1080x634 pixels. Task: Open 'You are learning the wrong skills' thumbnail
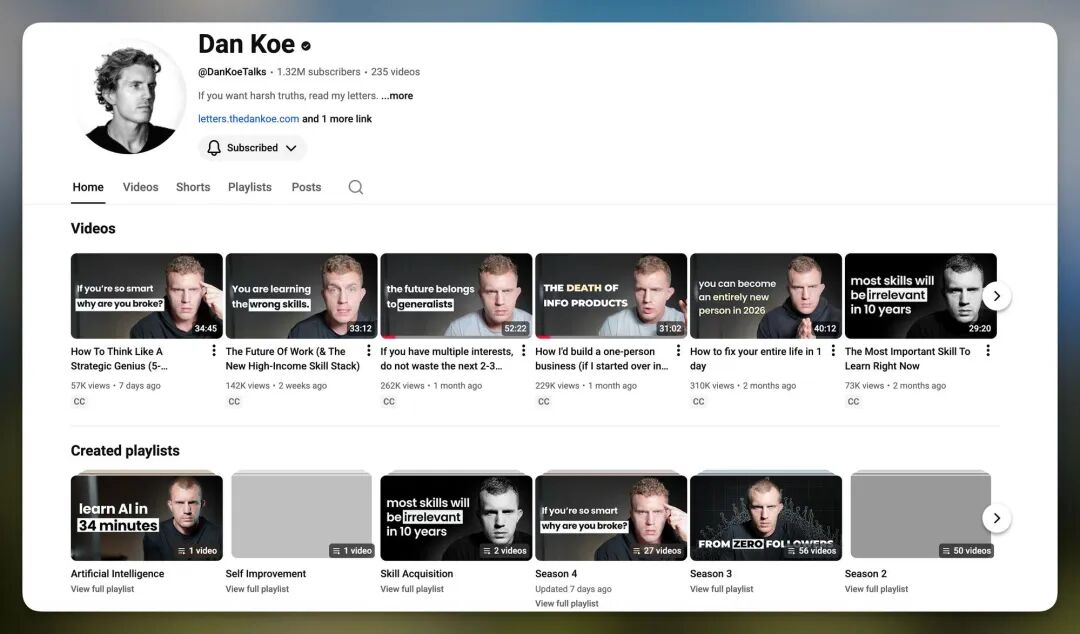(302, 296)
